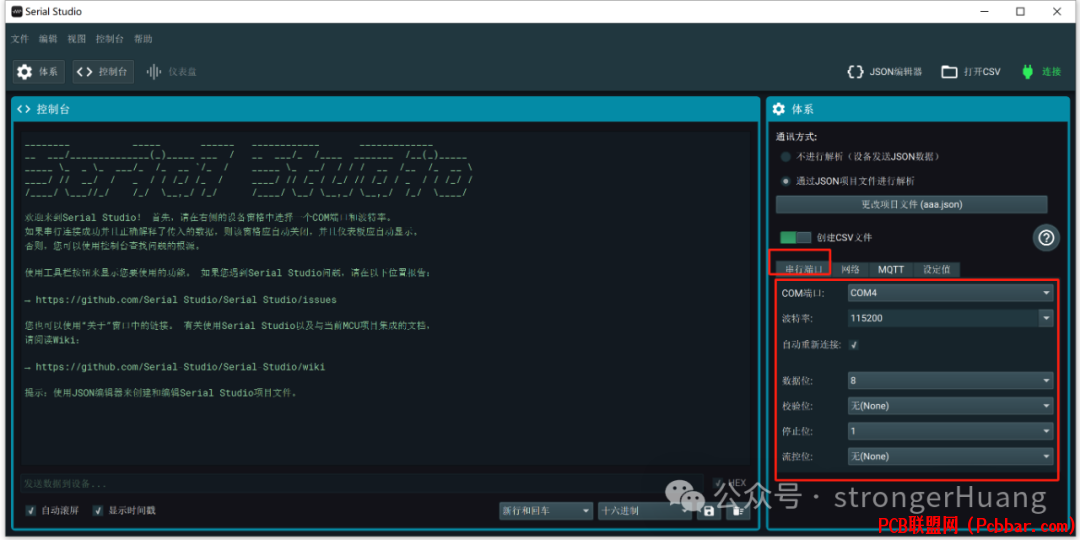Expand 停止位 dropdown showing 1
Viewport: 1080px width, 540px height.
pos(950,431)
